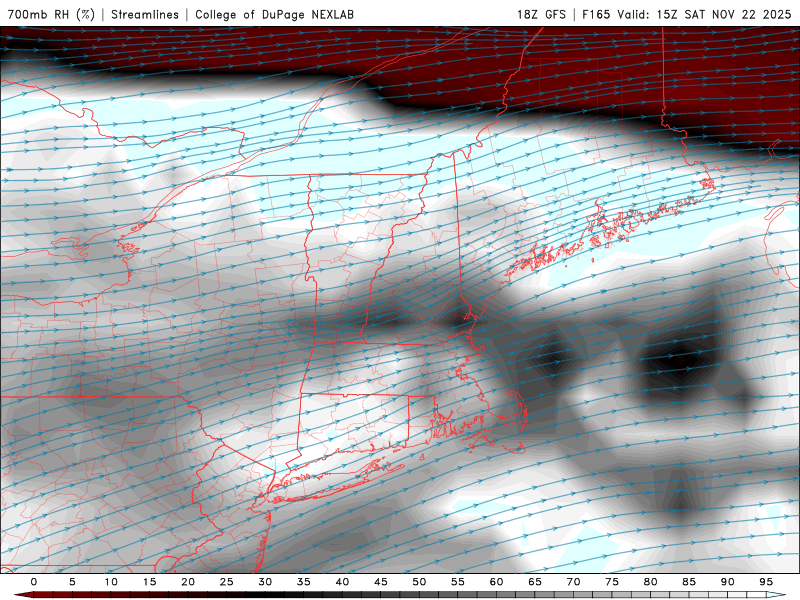The image size is (800, 600).
Task: Click the "F165 Valid: 15Z SAT NOV 22 2025" text
Action: 687,14
